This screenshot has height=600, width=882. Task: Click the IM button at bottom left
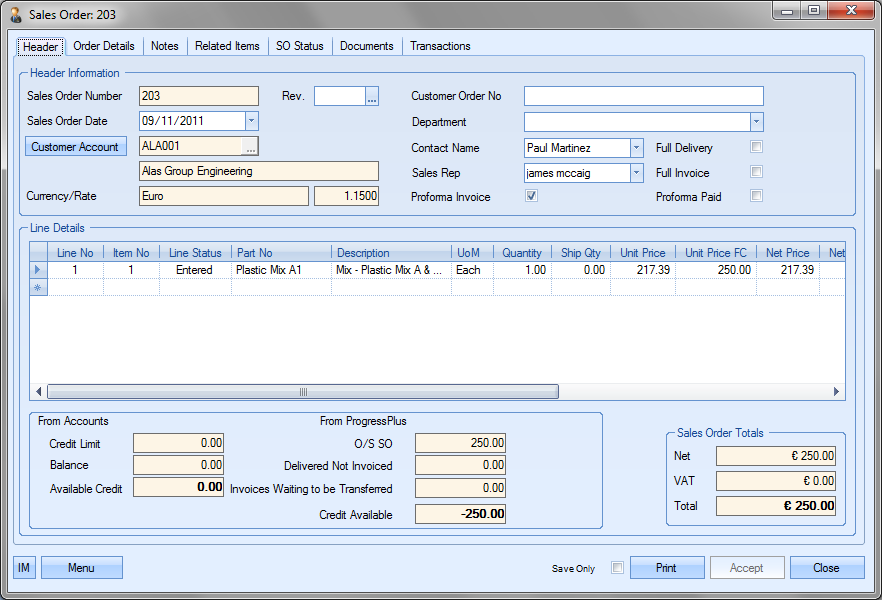24,568
